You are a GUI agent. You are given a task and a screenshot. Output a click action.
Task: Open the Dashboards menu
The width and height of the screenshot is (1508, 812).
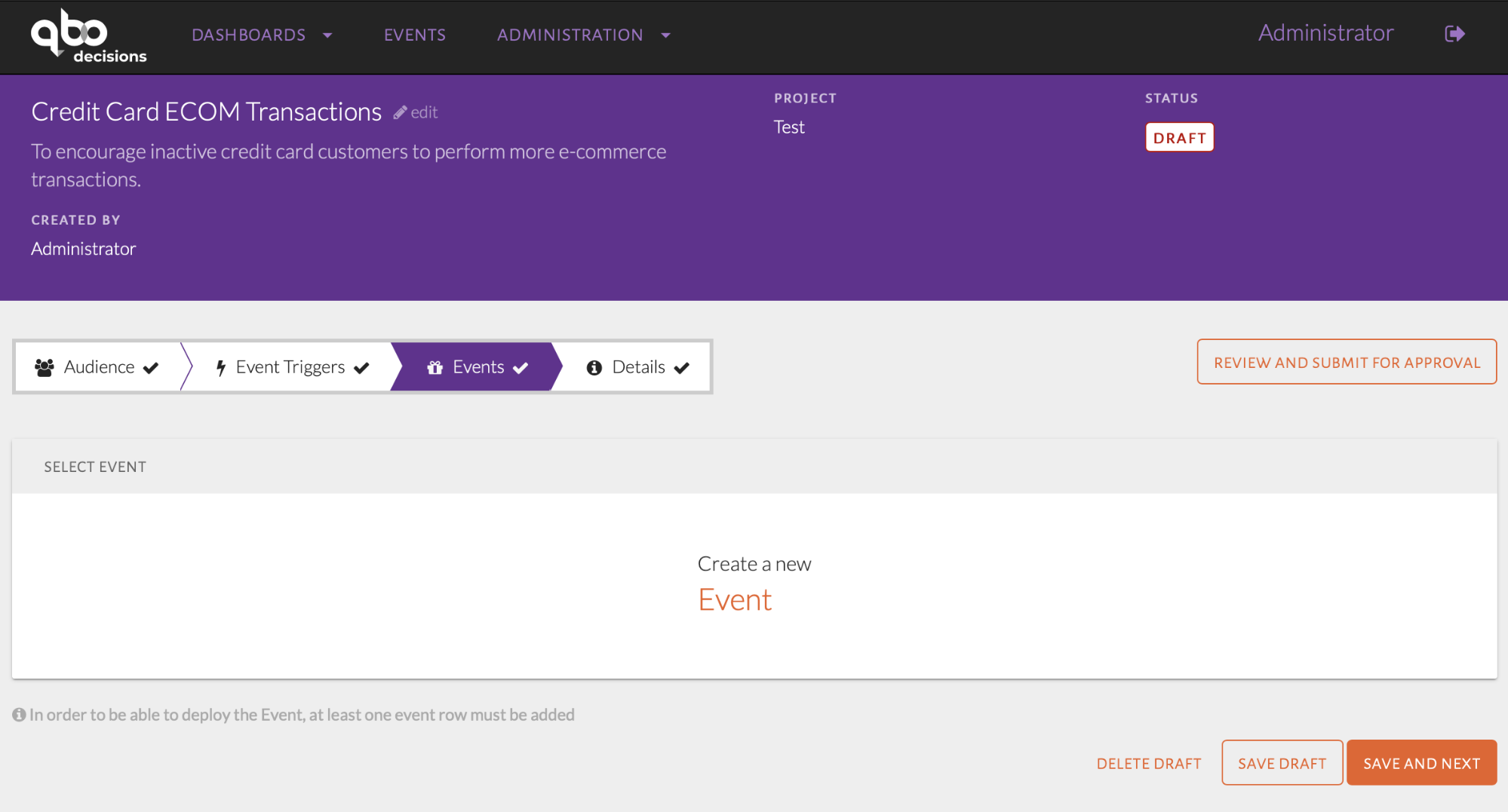262,35
